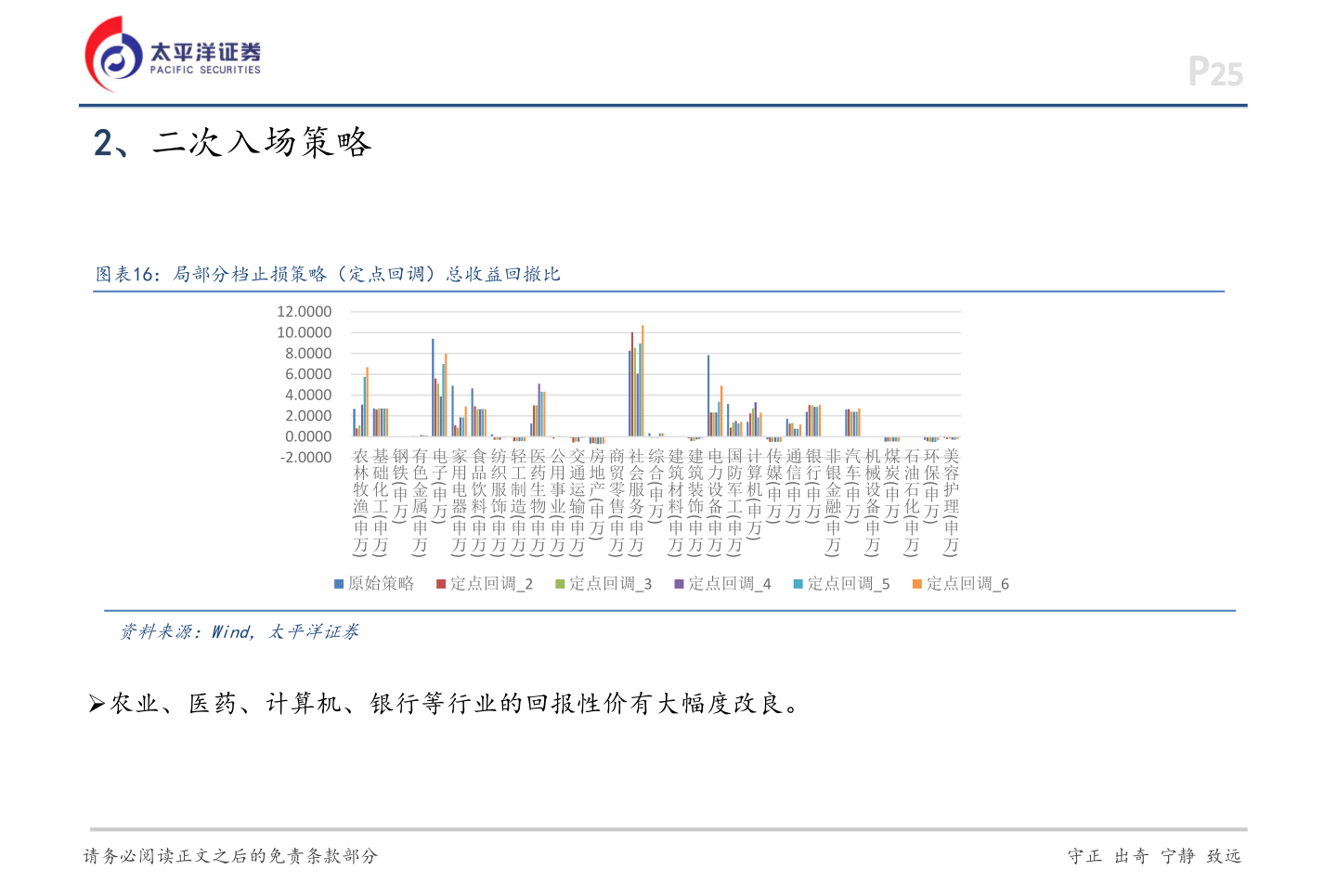Click y-axis value 4.0000
The image size is (1337, 896).
pyautogui.click(x=308, y=395)
